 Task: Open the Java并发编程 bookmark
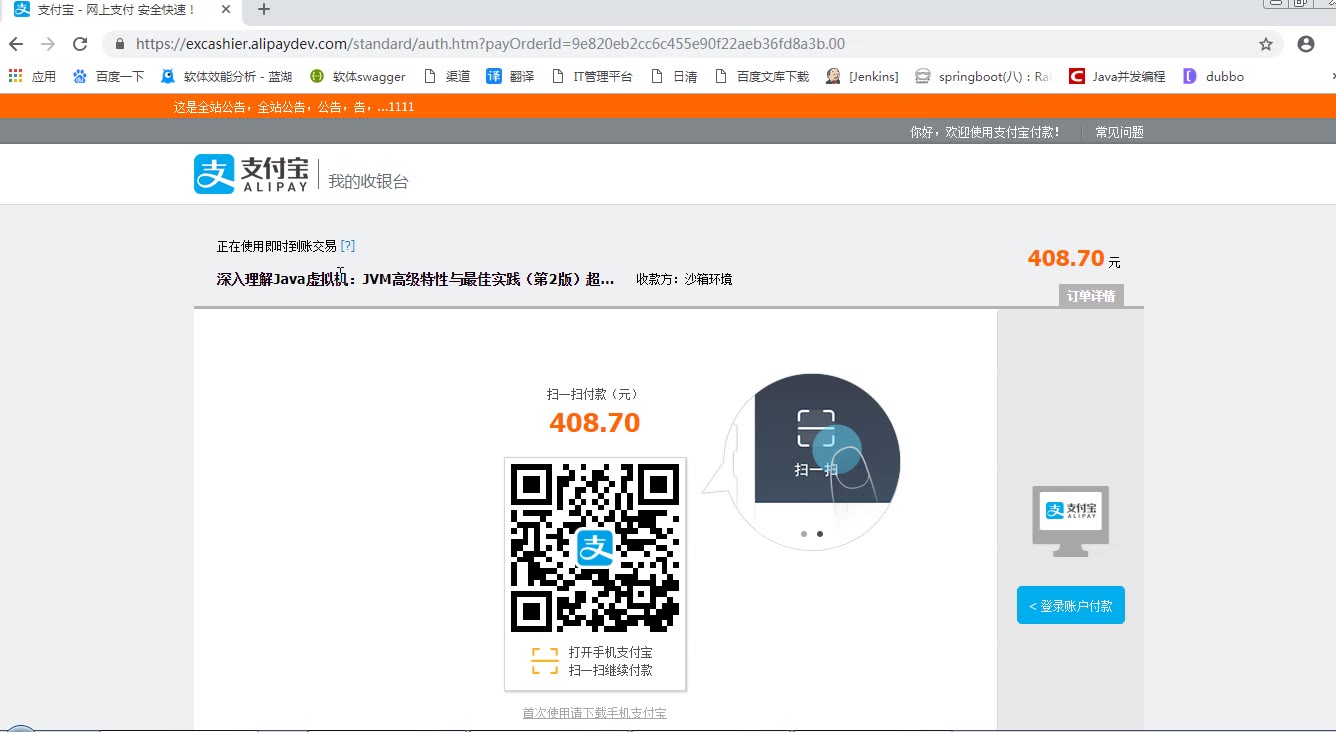[x=1117, y=76]
